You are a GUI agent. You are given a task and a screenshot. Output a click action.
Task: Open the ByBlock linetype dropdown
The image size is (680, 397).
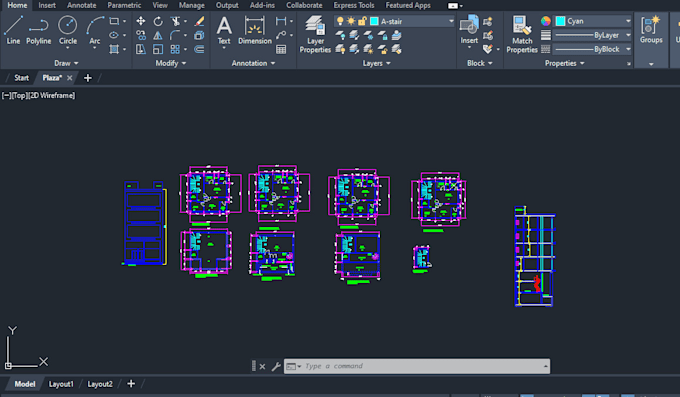pos(628,49)
